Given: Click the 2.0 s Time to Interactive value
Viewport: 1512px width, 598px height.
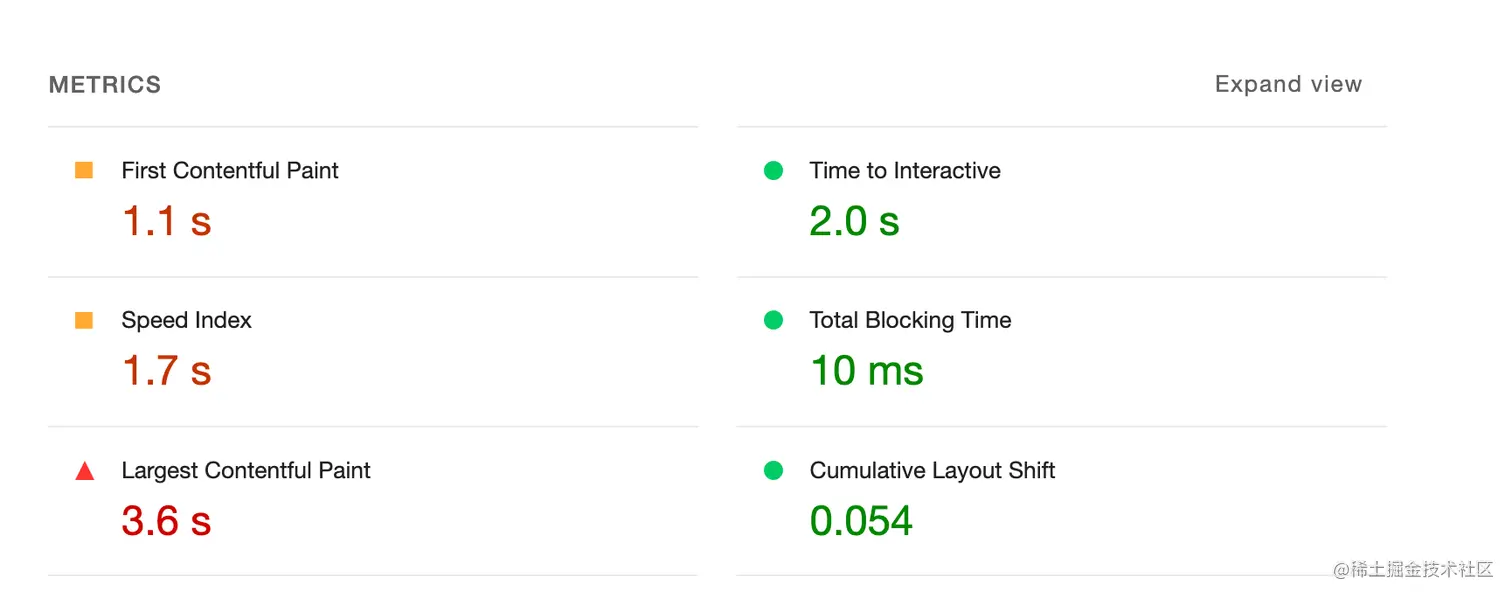Looking at the screenshot, I should [x=855, y=221].
